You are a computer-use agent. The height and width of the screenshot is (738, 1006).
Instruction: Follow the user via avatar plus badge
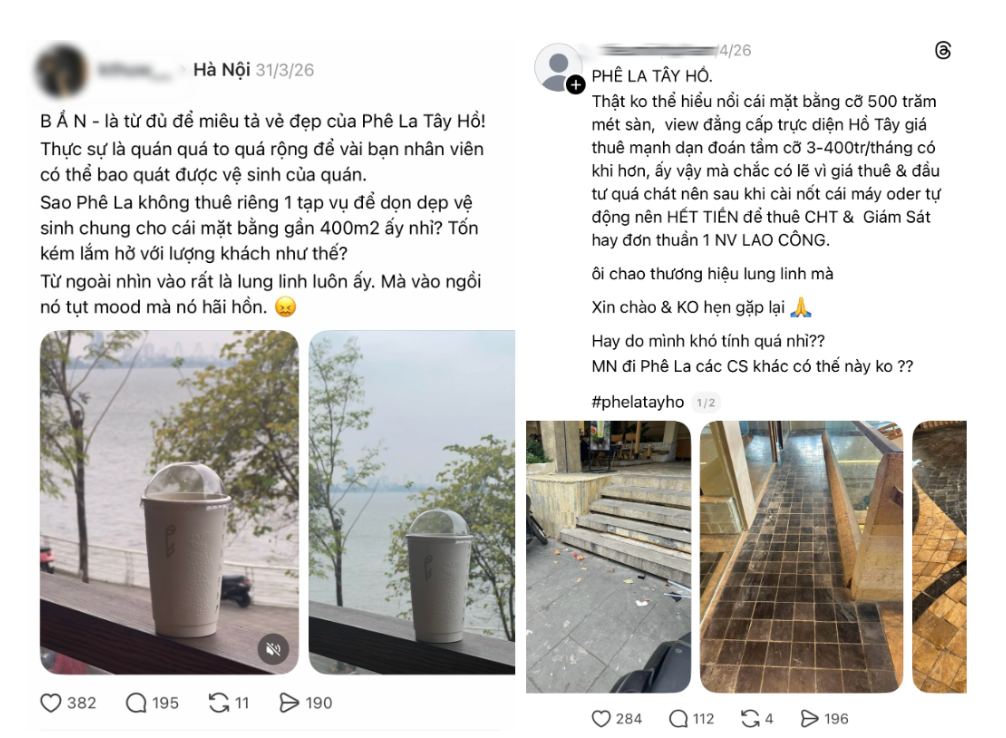tap(576, 86)
